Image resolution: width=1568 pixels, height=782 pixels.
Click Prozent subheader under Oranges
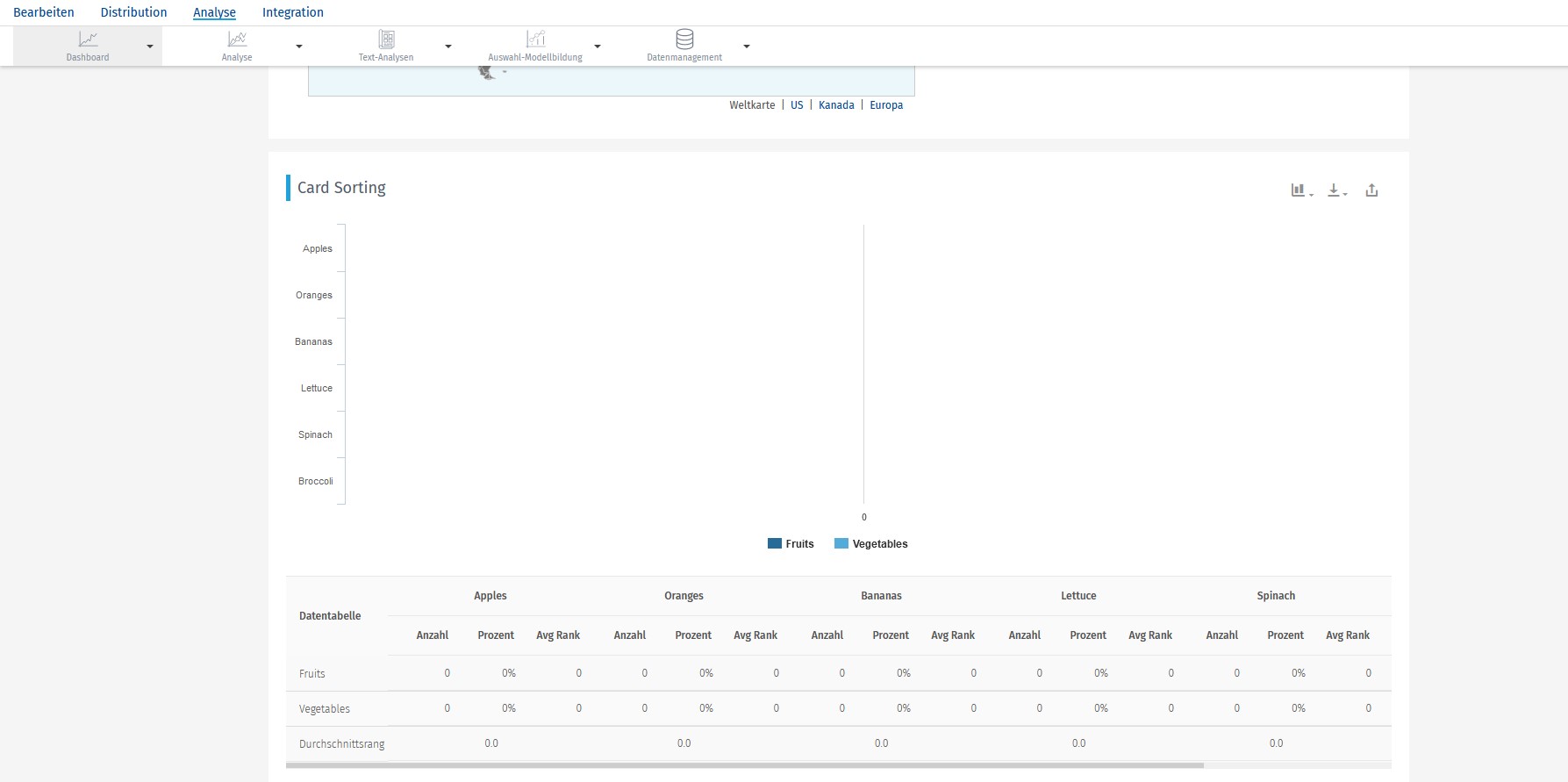click(x=693, y=635)
